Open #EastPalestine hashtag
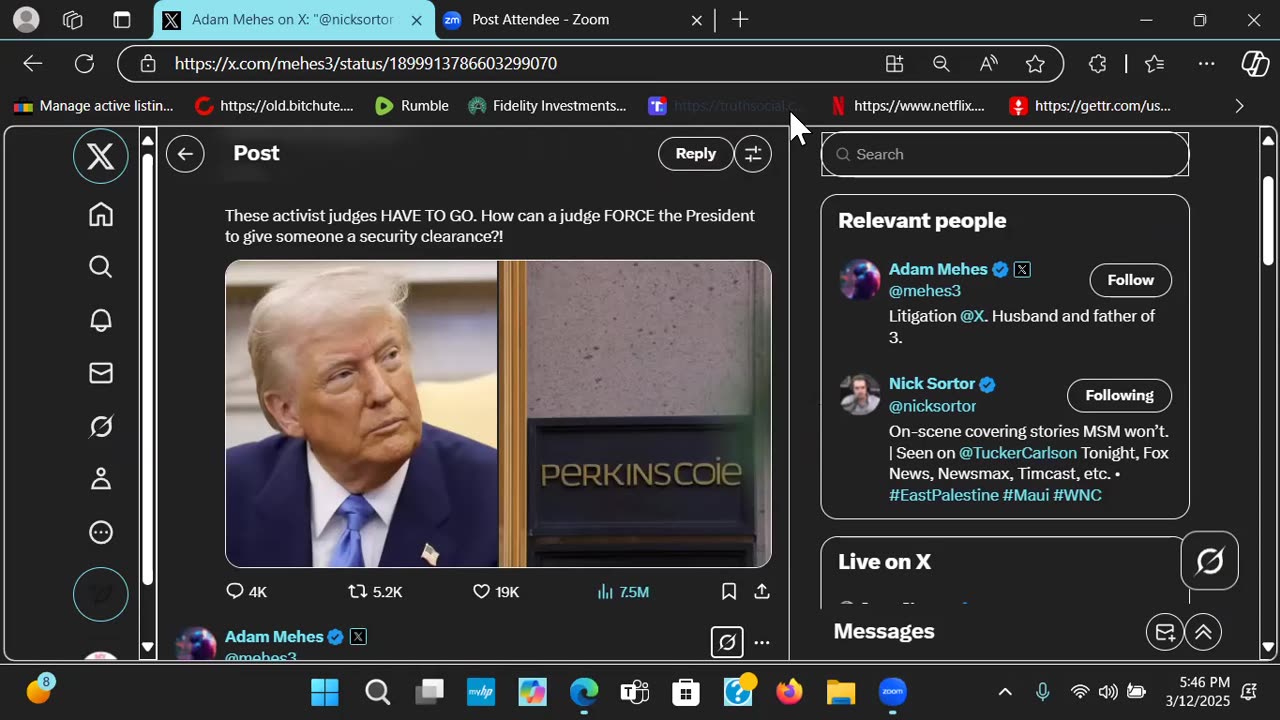Image resolution: width=1280 pixels, height=720 pixels. (x=943, y=495)
